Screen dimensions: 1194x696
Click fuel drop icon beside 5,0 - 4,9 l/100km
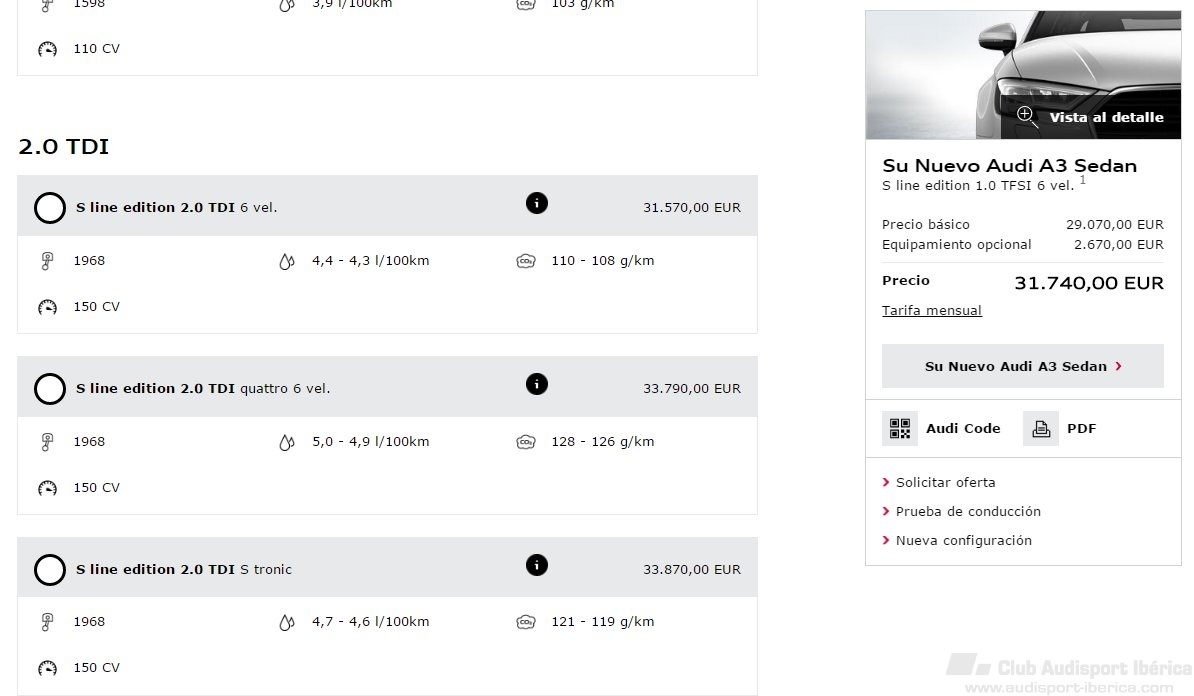click(x=286, y=442)
